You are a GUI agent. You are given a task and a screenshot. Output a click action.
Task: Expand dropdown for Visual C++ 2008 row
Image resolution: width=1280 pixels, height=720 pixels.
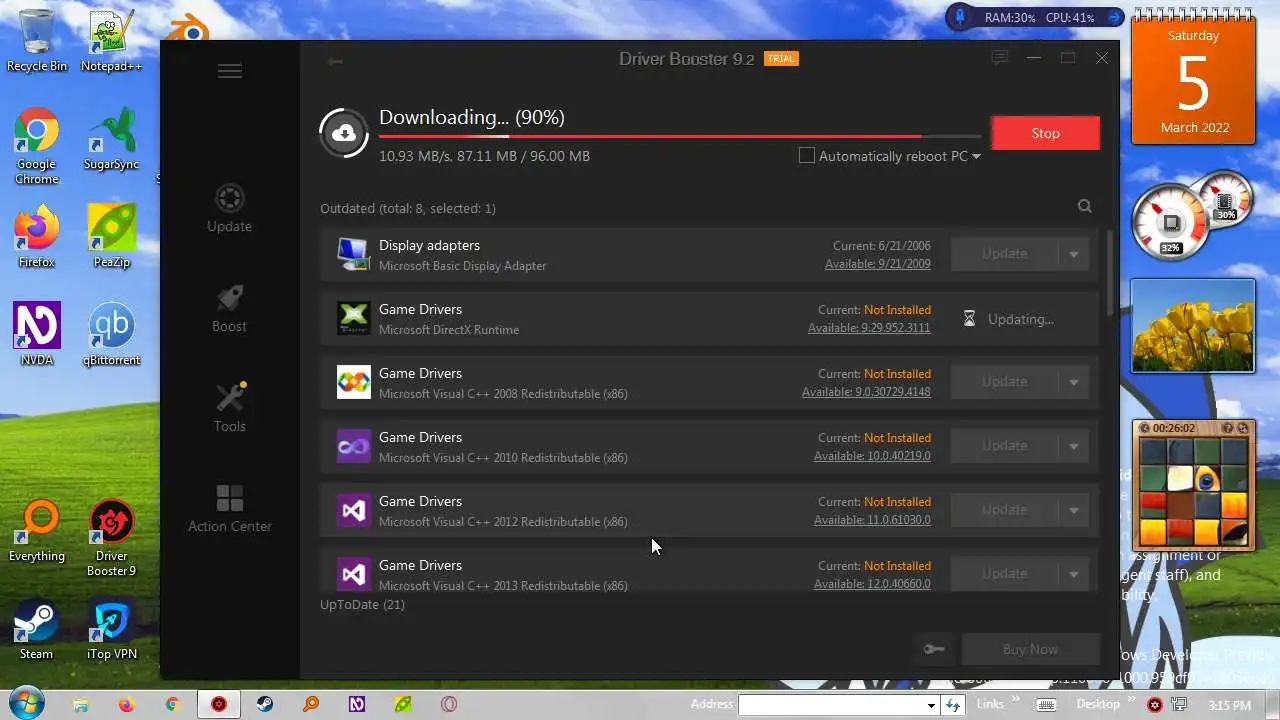point(1074,382)
